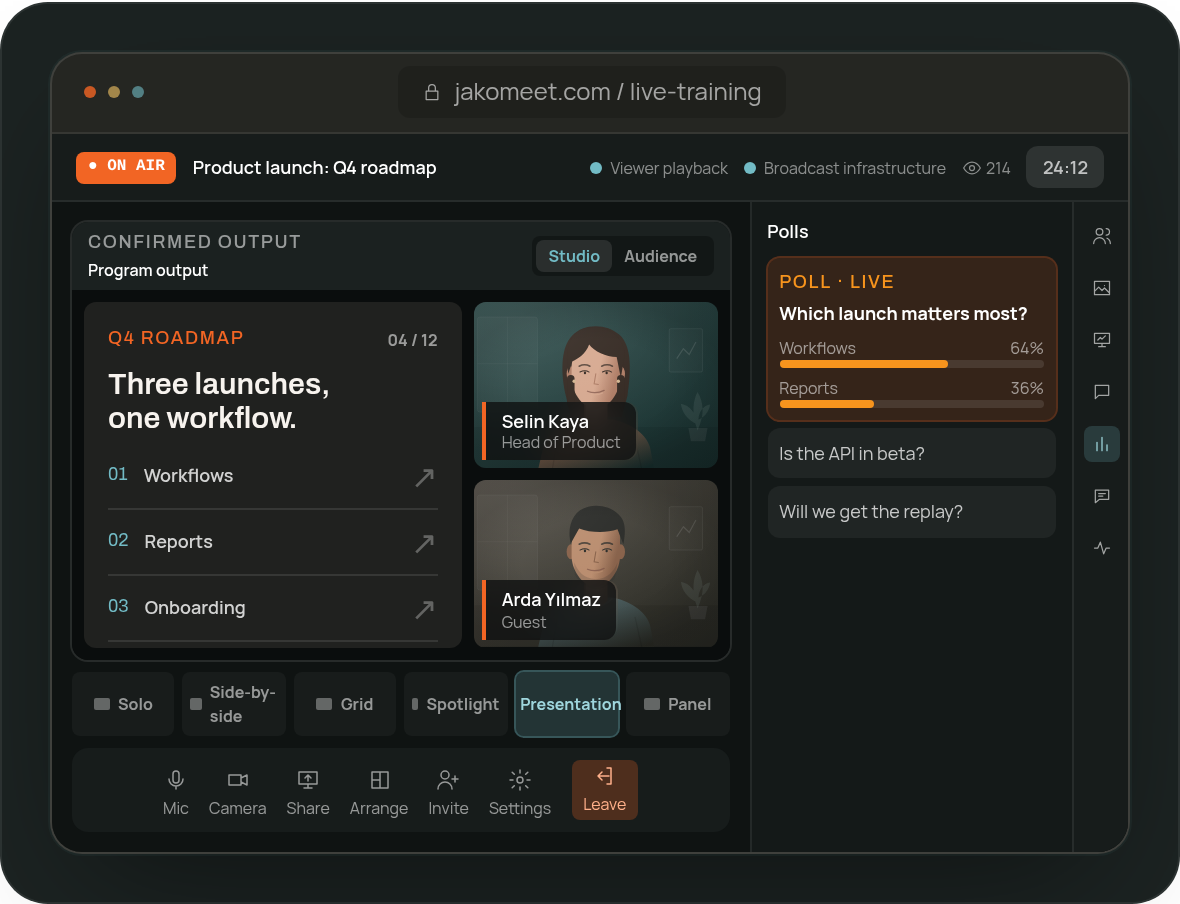Image resolution: width=1180 pixels, height=904 pixels.
Task: Choose the Solo layout
Action: point(123,704)
